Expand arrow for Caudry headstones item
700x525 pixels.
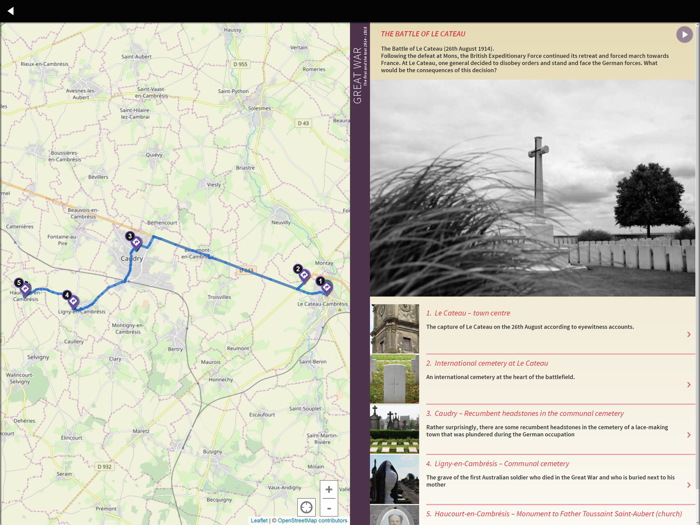(x=688, y=434)
